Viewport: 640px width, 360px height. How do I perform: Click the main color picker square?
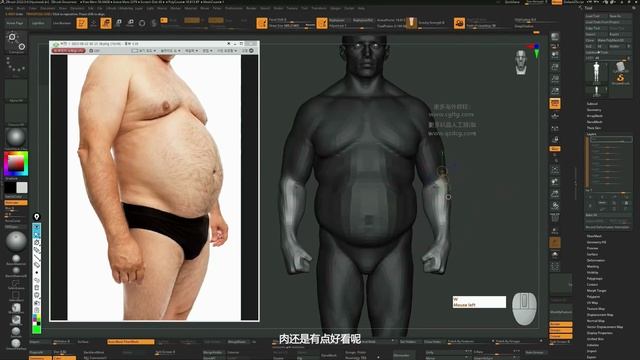tap(16, 163)
